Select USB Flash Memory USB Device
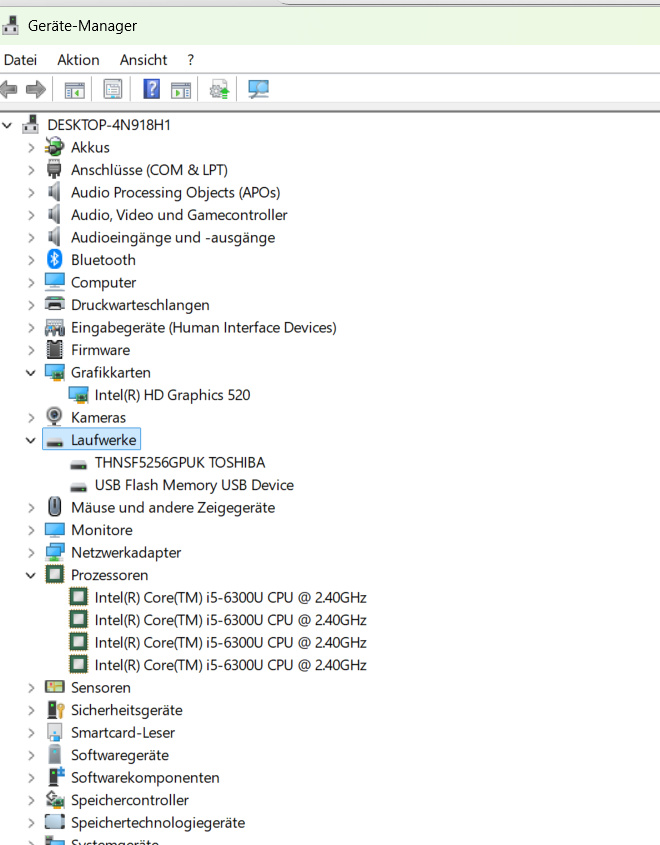 [x=194, y=486]
